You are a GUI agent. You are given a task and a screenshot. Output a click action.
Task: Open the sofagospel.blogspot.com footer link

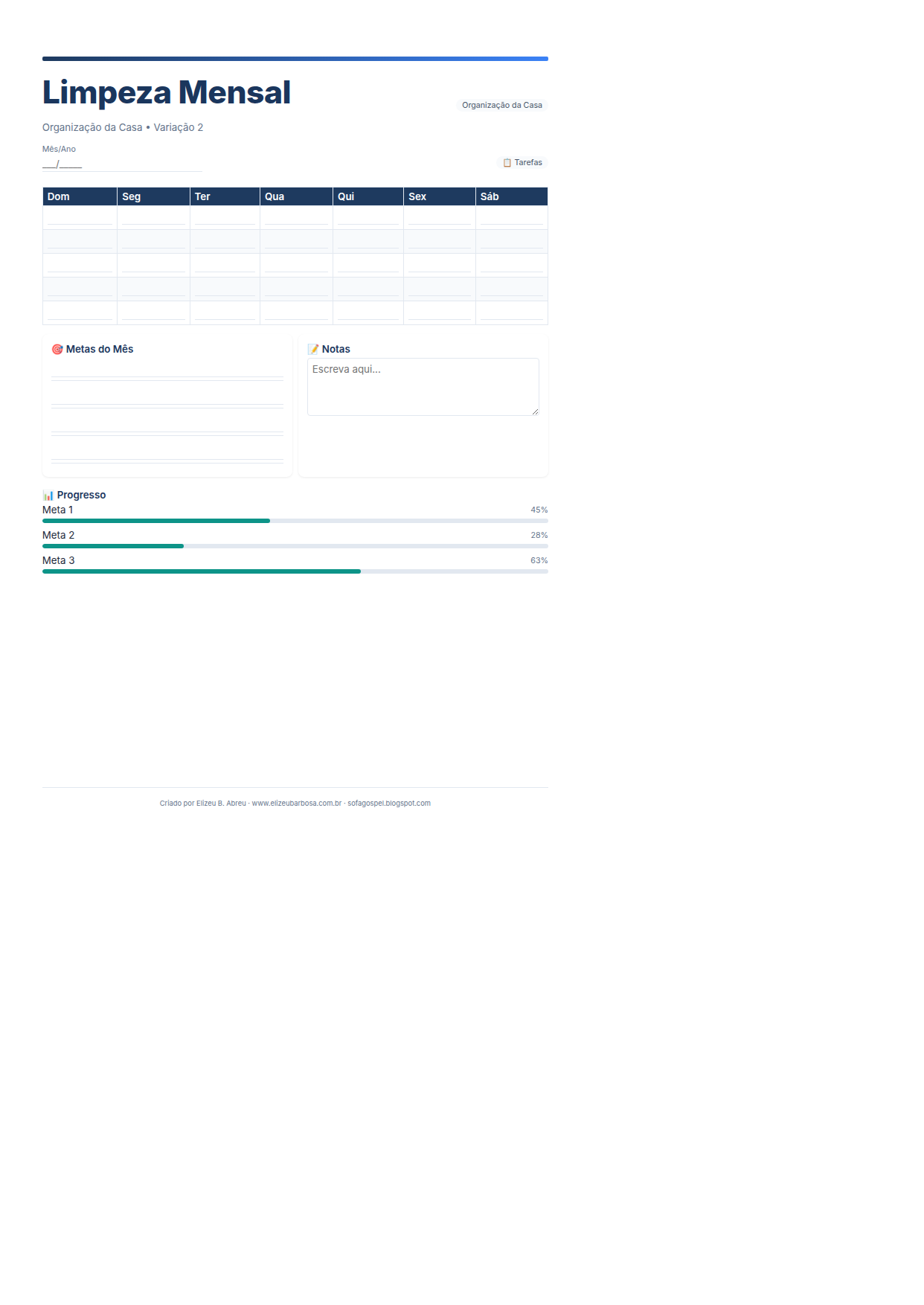(389, 803)
